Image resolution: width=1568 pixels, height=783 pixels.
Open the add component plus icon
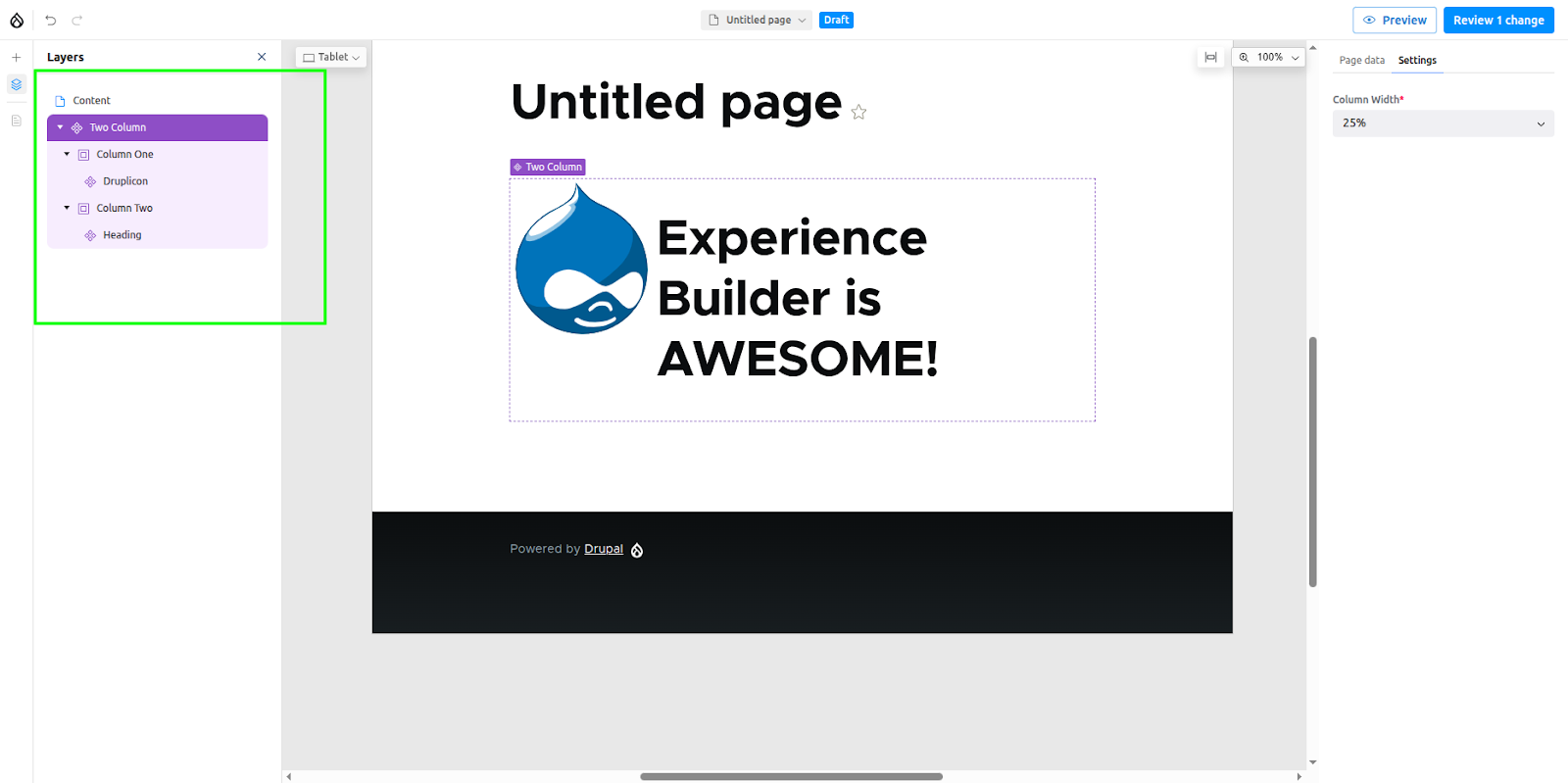(16, 57)
